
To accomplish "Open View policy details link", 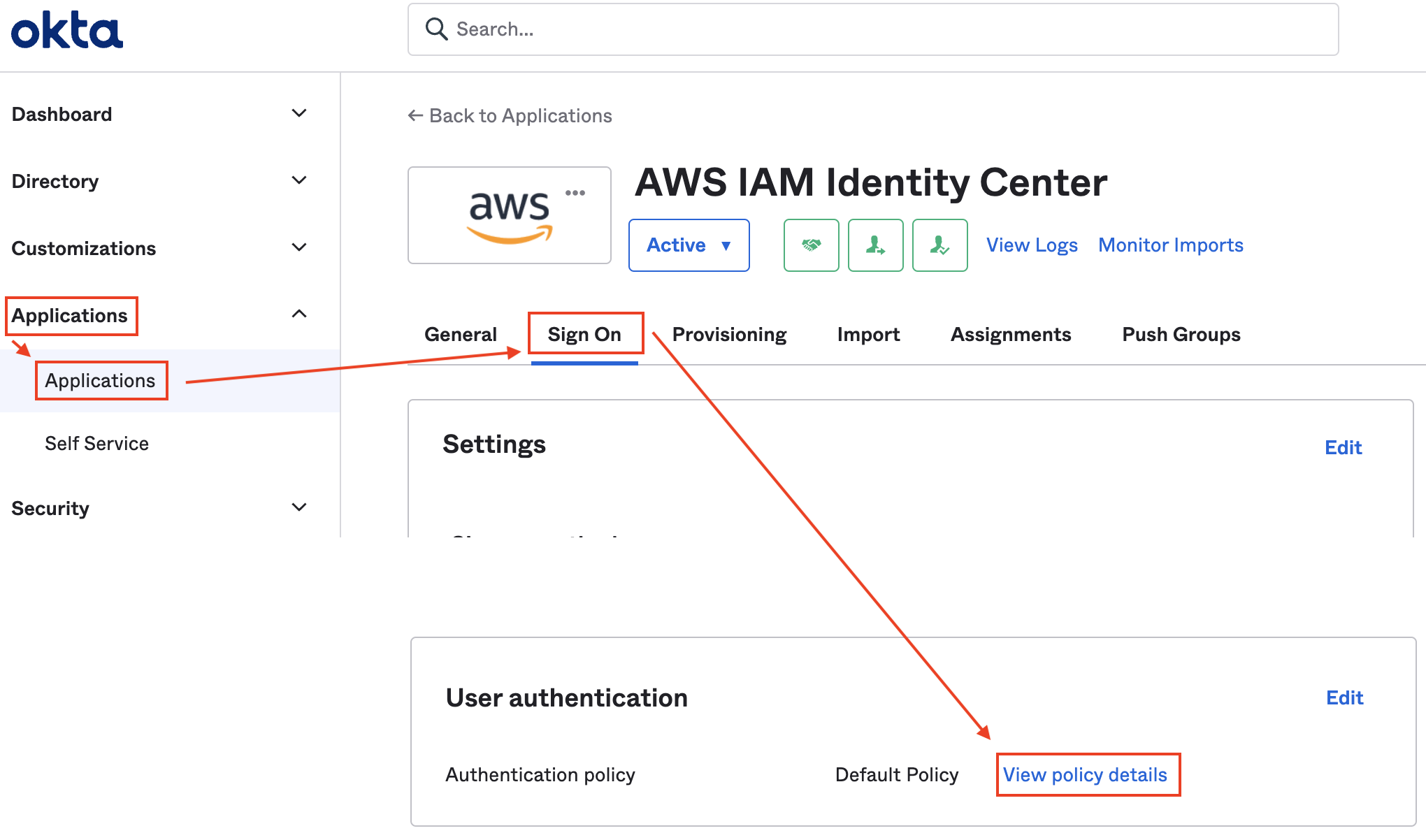I will click(x=1085, y=774).
